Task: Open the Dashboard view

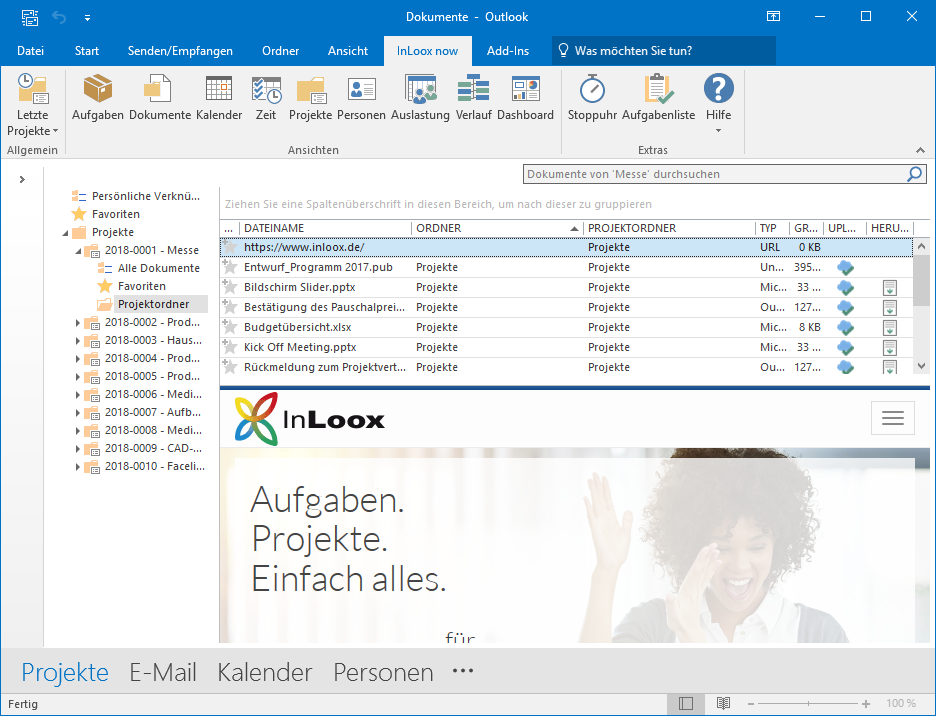Action: [x=525, y=98]
